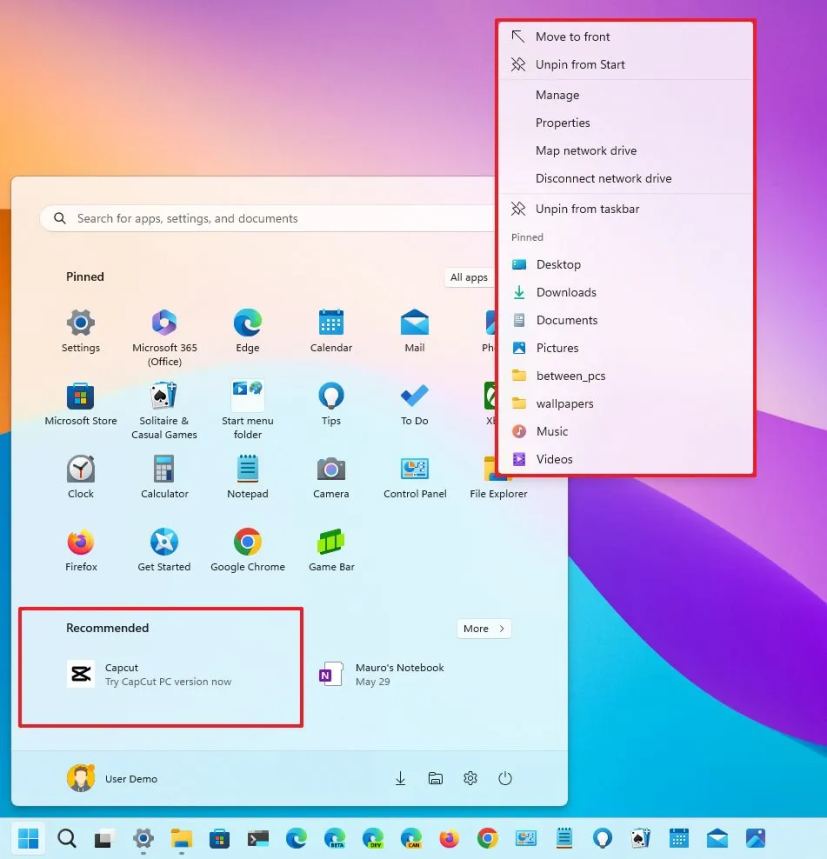Viewport: 827px width, 859px height.
Task: Launch Solitaire & Casual Games
Action: coord(164,411)
